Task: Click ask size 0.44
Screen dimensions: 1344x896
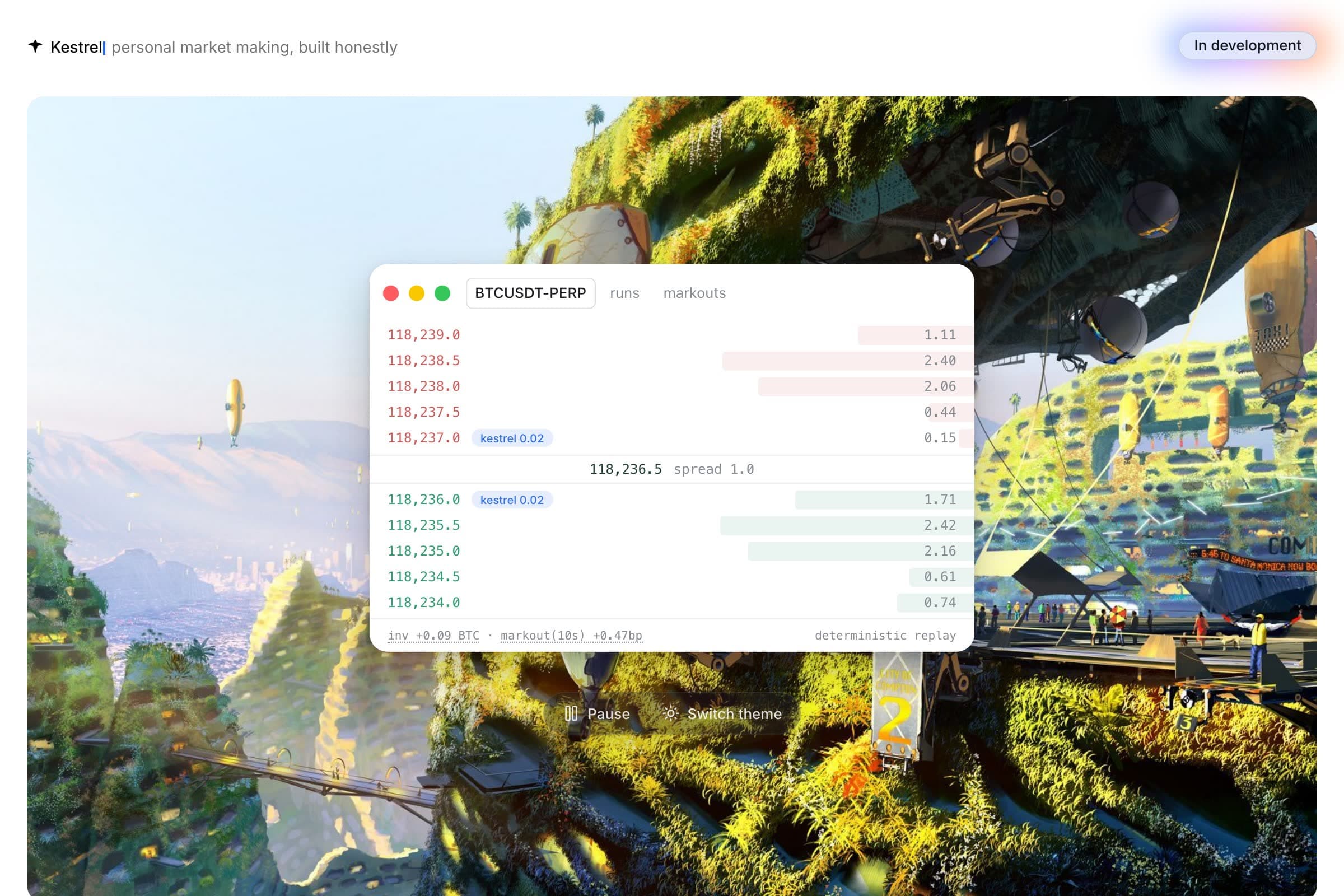Action: pos(940,412)
